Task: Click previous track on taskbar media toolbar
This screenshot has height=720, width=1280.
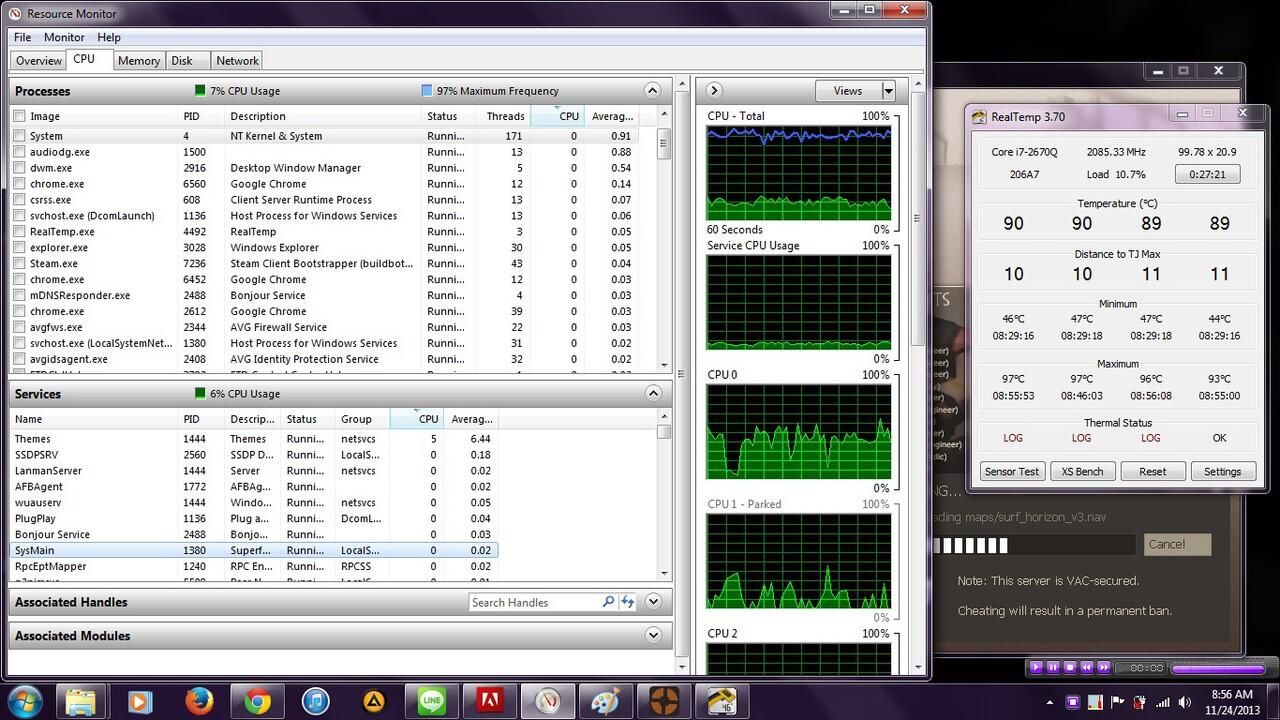Action: [1087, 667]
